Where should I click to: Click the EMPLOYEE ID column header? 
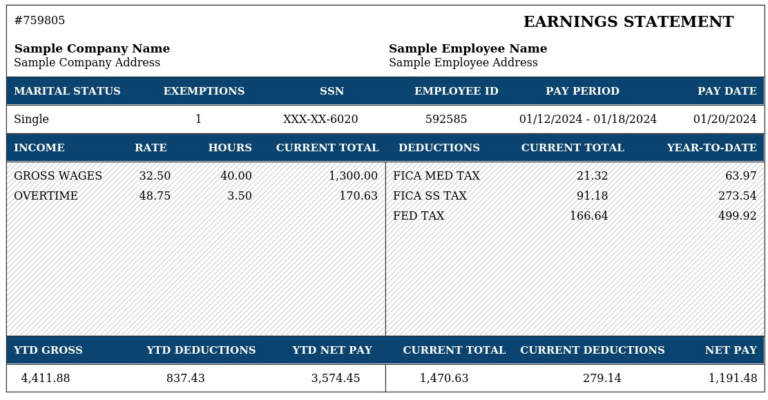(x=456, y=91)
